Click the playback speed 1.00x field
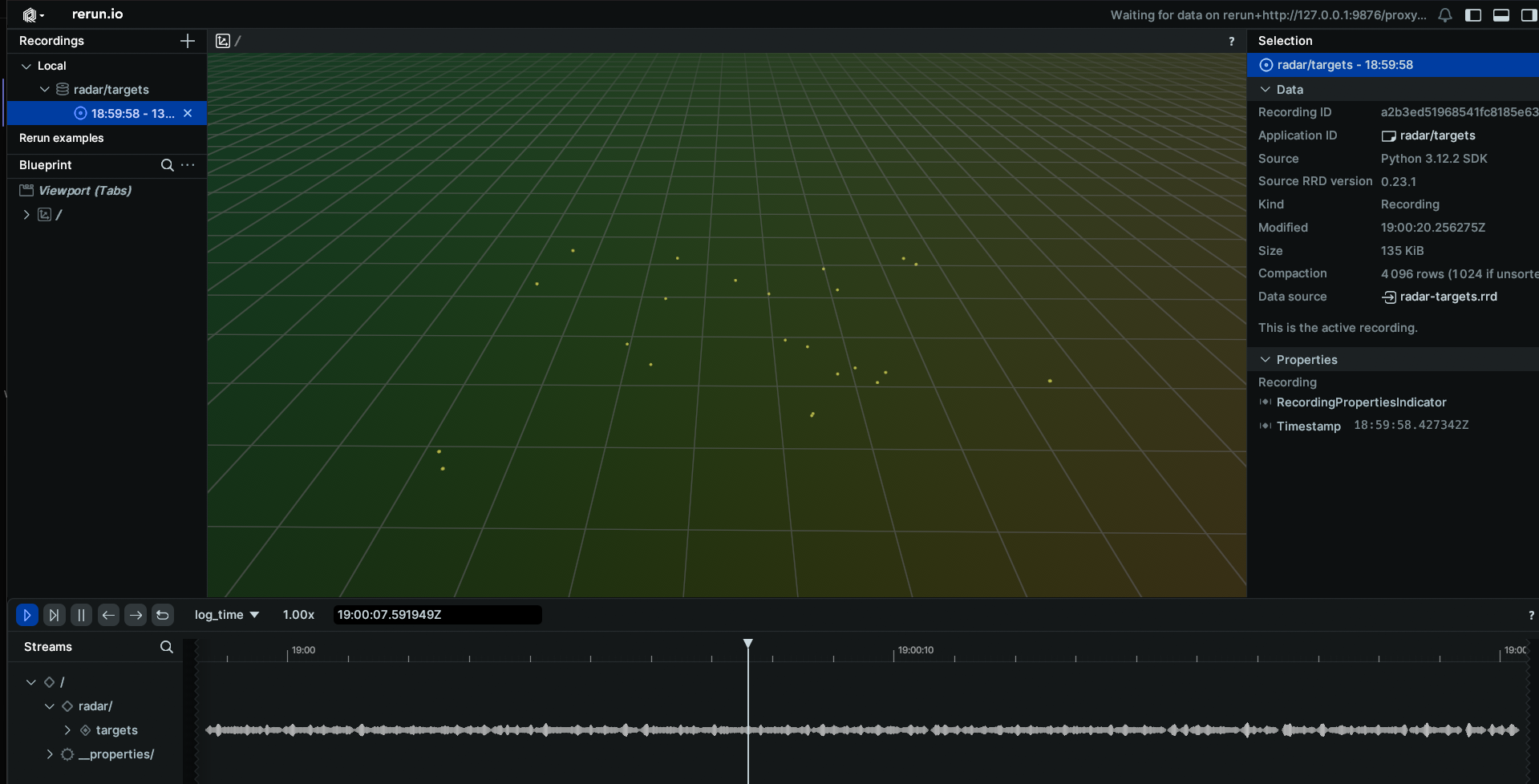 point(298,615)
